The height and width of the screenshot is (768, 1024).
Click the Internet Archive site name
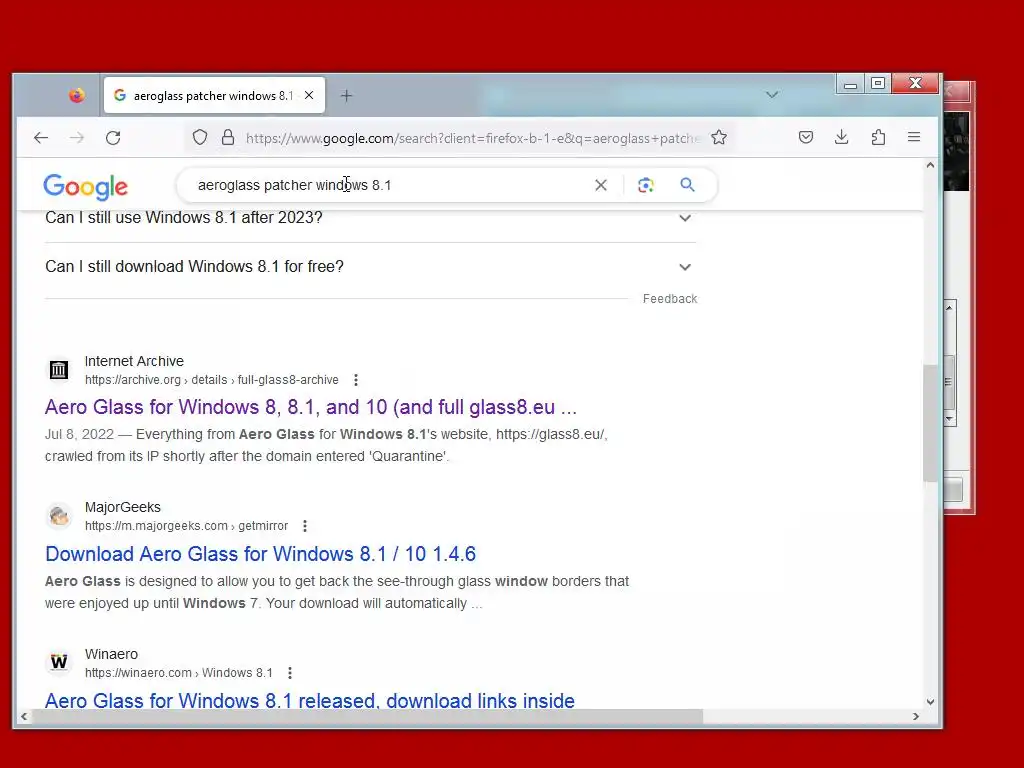click(x=134, y=361)
